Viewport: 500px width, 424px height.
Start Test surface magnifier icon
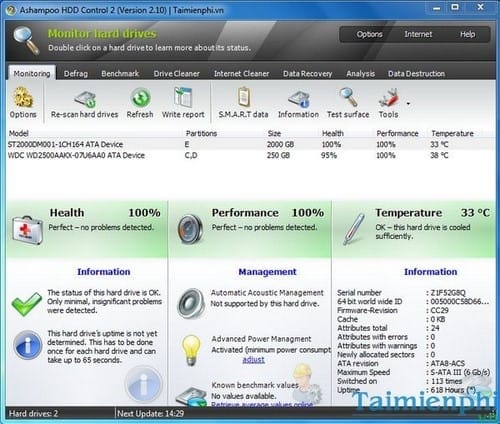[x=348, y=97]
